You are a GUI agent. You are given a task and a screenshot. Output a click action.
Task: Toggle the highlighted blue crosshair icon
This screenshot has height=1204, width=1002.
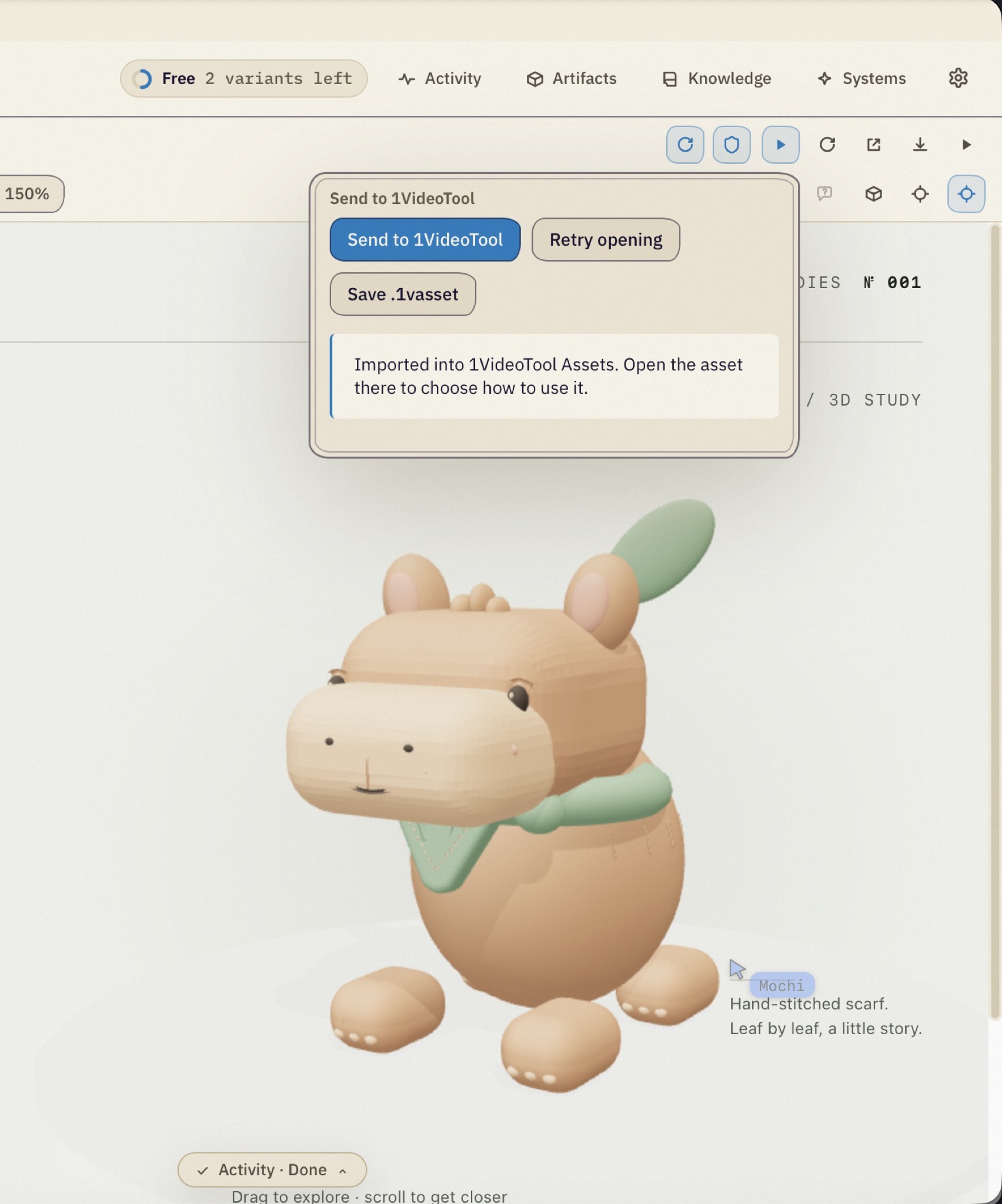[x=966, y=193]
